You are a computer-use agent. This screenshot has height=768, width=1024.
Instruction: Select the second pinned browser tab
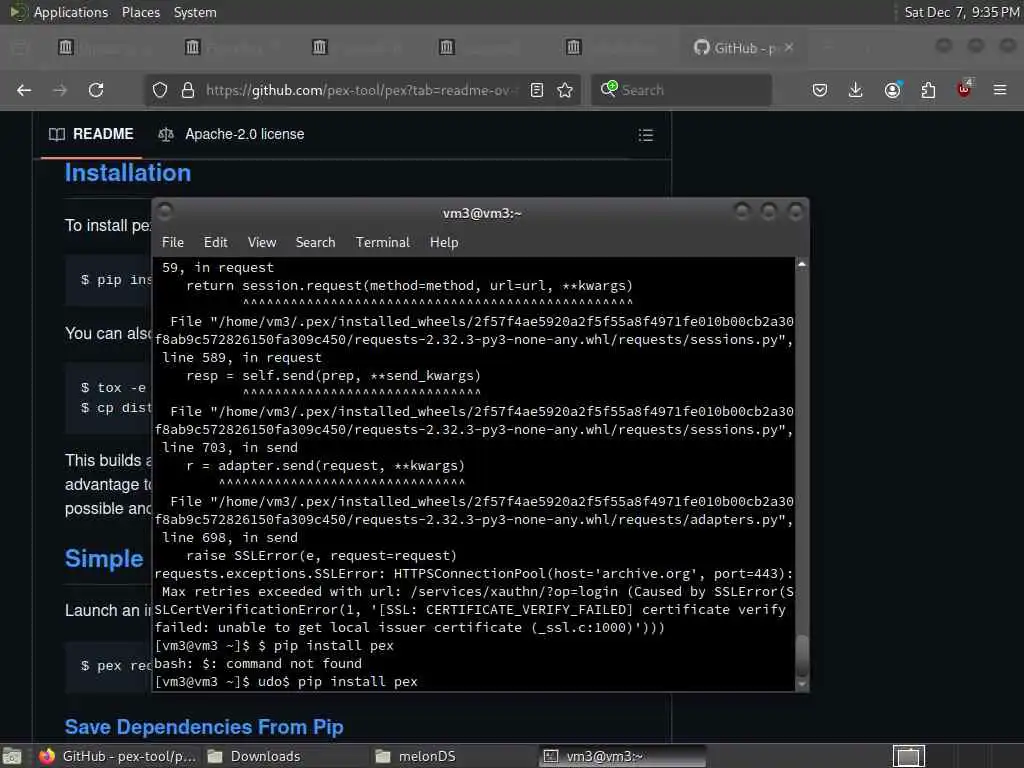(x=193, y=47)
